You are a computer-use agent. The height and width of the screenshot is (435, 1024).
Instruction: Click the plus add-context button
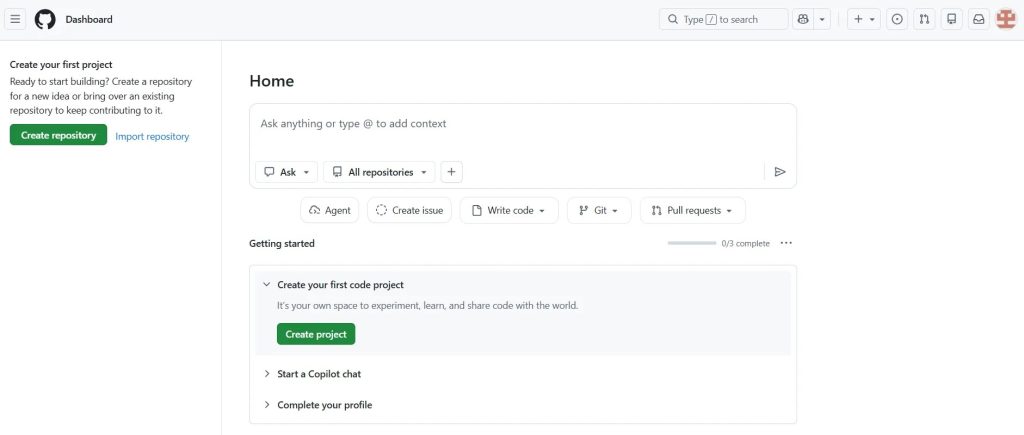451,172
